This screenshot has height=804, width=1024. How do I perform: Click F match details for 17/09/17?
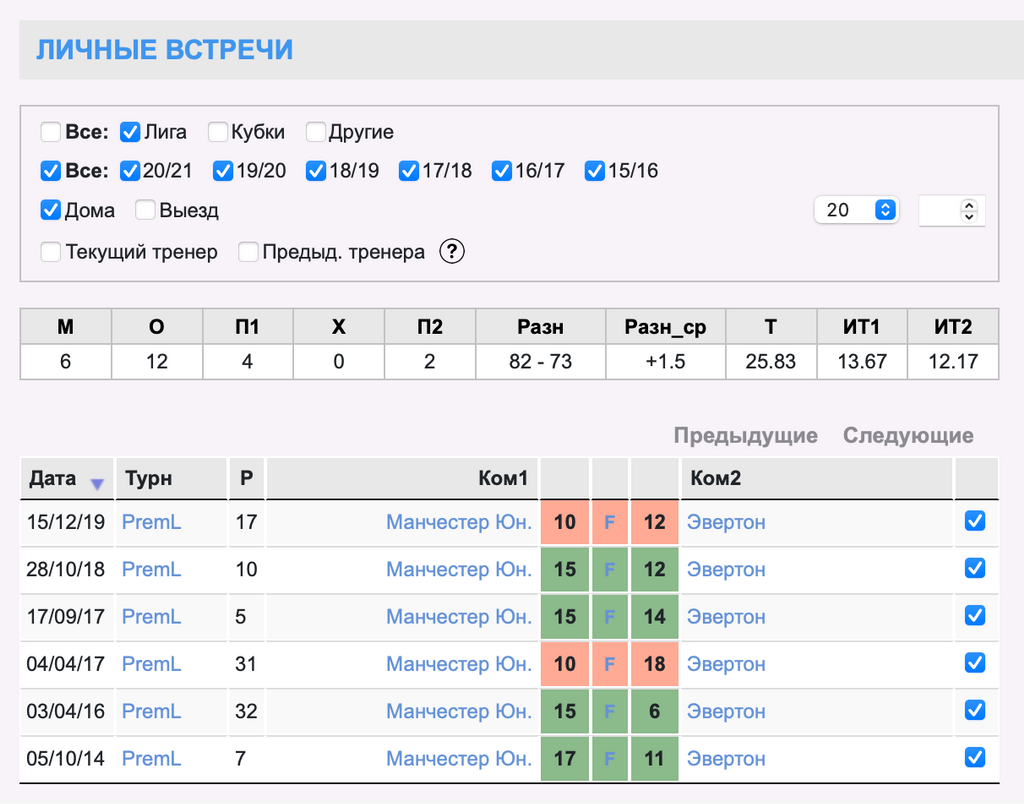(x=610, y=617)
